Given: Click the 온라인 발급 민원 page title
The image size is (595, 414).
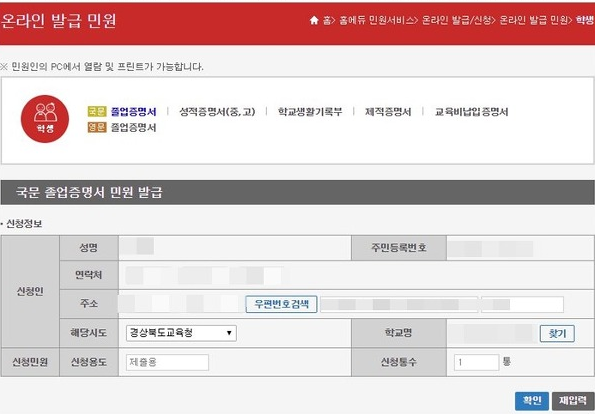Looking at the screenshot, I should [x=58, y=21].
